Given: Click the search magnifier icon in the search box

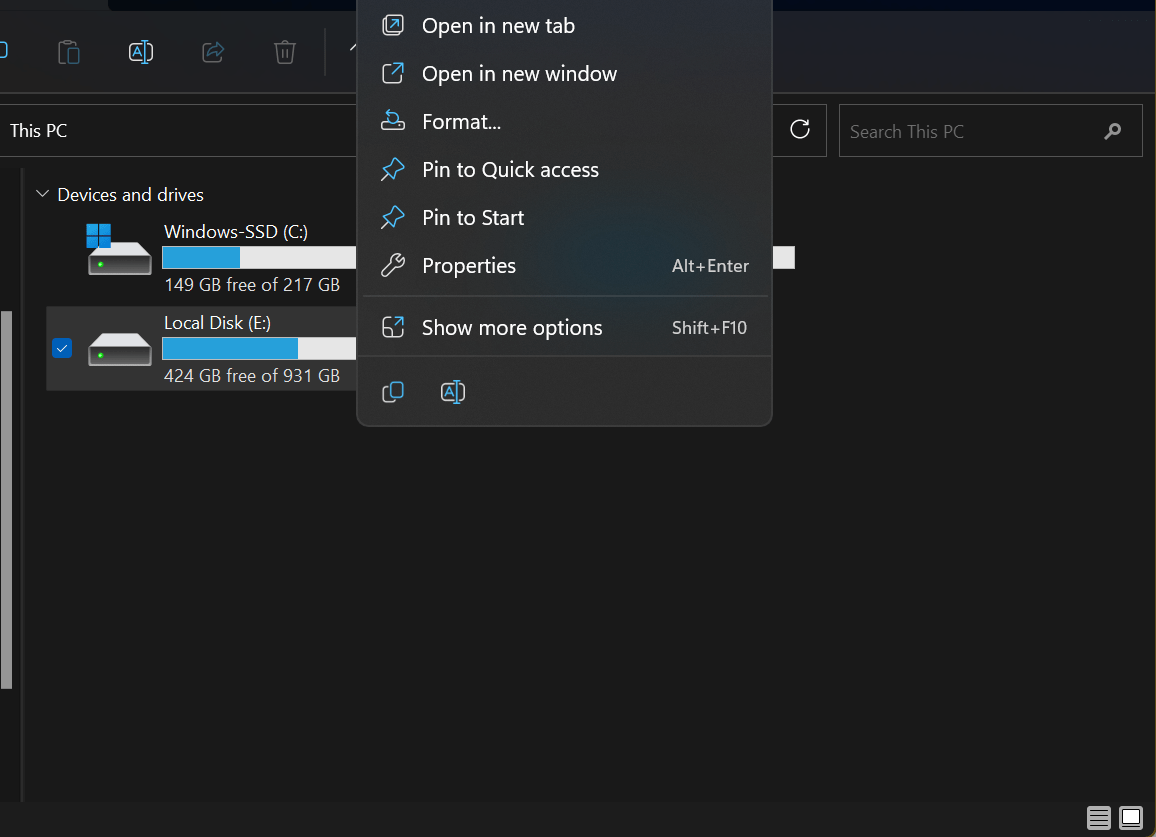Looking at the screenshot, I should click(x=1113, y=130).
